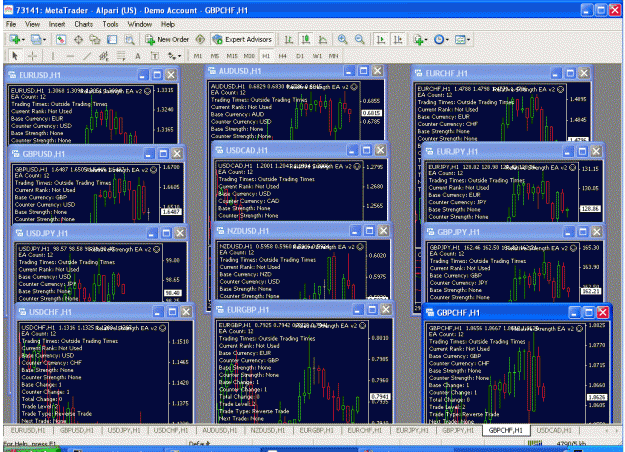The height and width of the screenshot is (452, 625).
Task: Open the Charts menu
Action: pyautogui.click(x=83, y=24)
